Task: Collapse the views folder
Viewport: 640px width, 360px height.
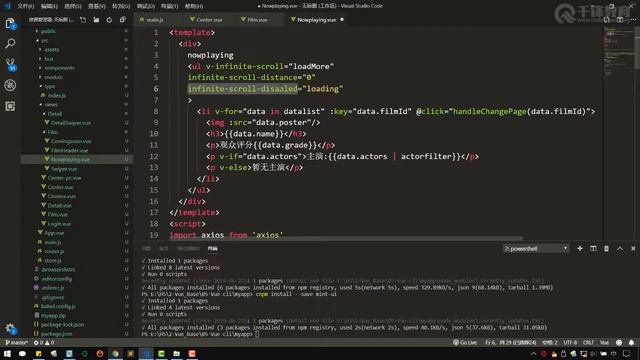Action: [x=51, y=104]
